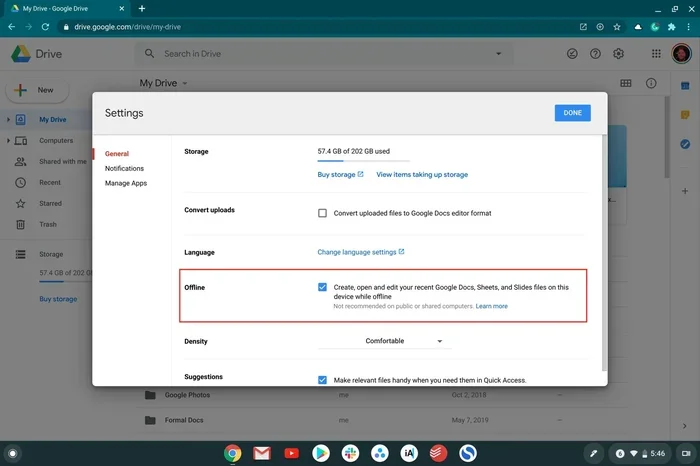Click the Buy storage link in Settings
The height and width of the screenshot is (466, 700).
click(x=340, y=175)
